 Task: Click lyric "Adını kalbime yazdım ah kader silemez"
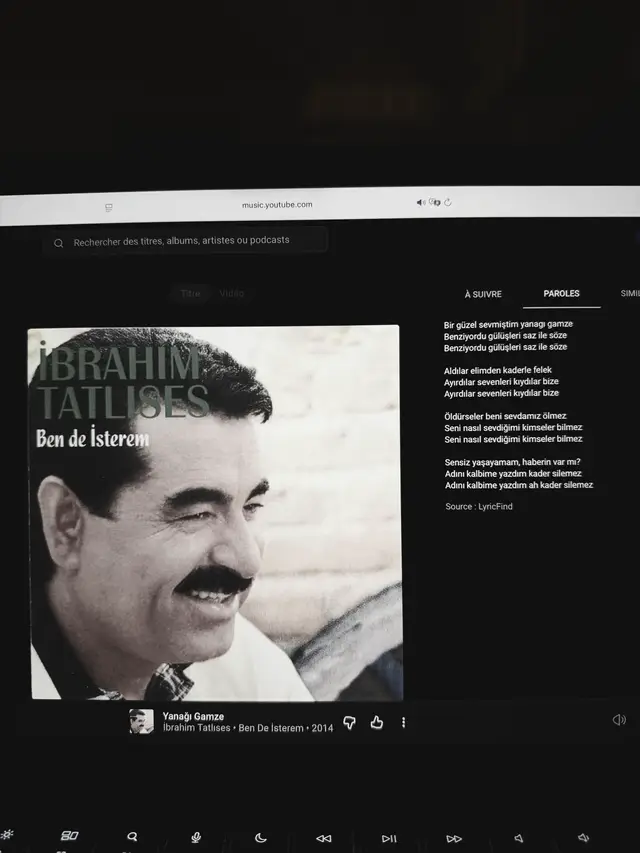pyautogui.click(x=519, y=485)
